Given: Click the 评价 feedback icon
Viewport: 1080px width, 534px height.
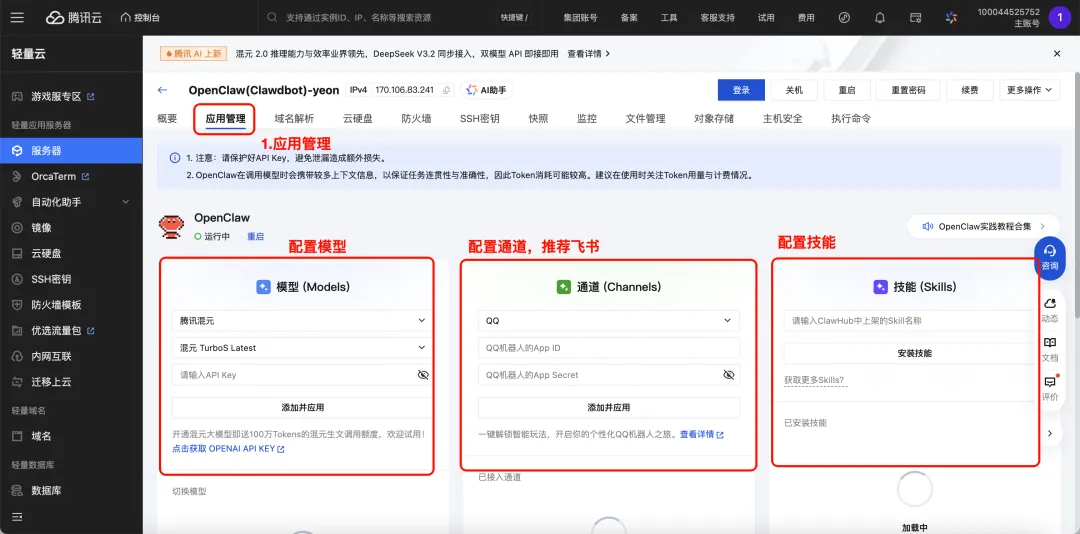Looking at the screenshot, I should point(1050,388).
